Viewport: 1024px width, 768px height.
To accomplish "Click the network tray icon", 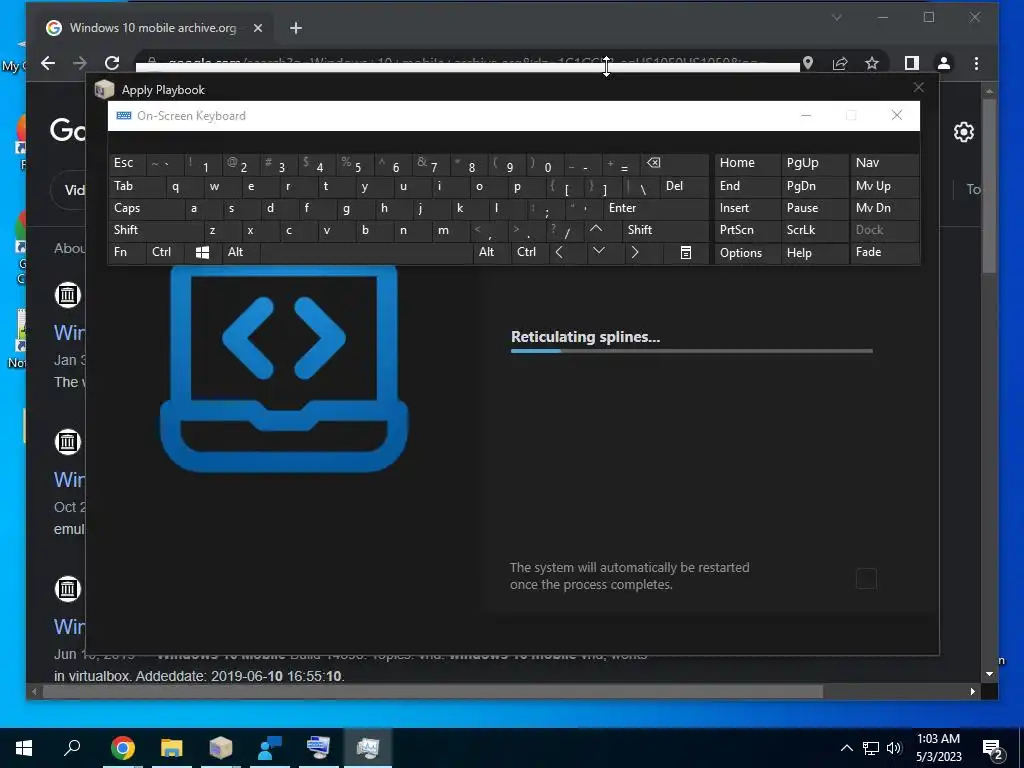I will pos(871,748).
